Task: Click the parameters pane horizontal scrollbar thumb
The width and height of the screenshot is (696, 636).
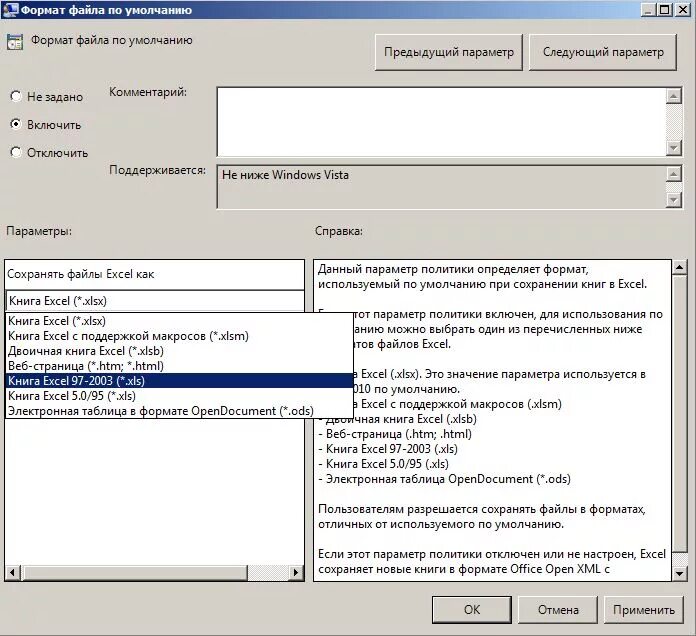Action: pos(134,573)
